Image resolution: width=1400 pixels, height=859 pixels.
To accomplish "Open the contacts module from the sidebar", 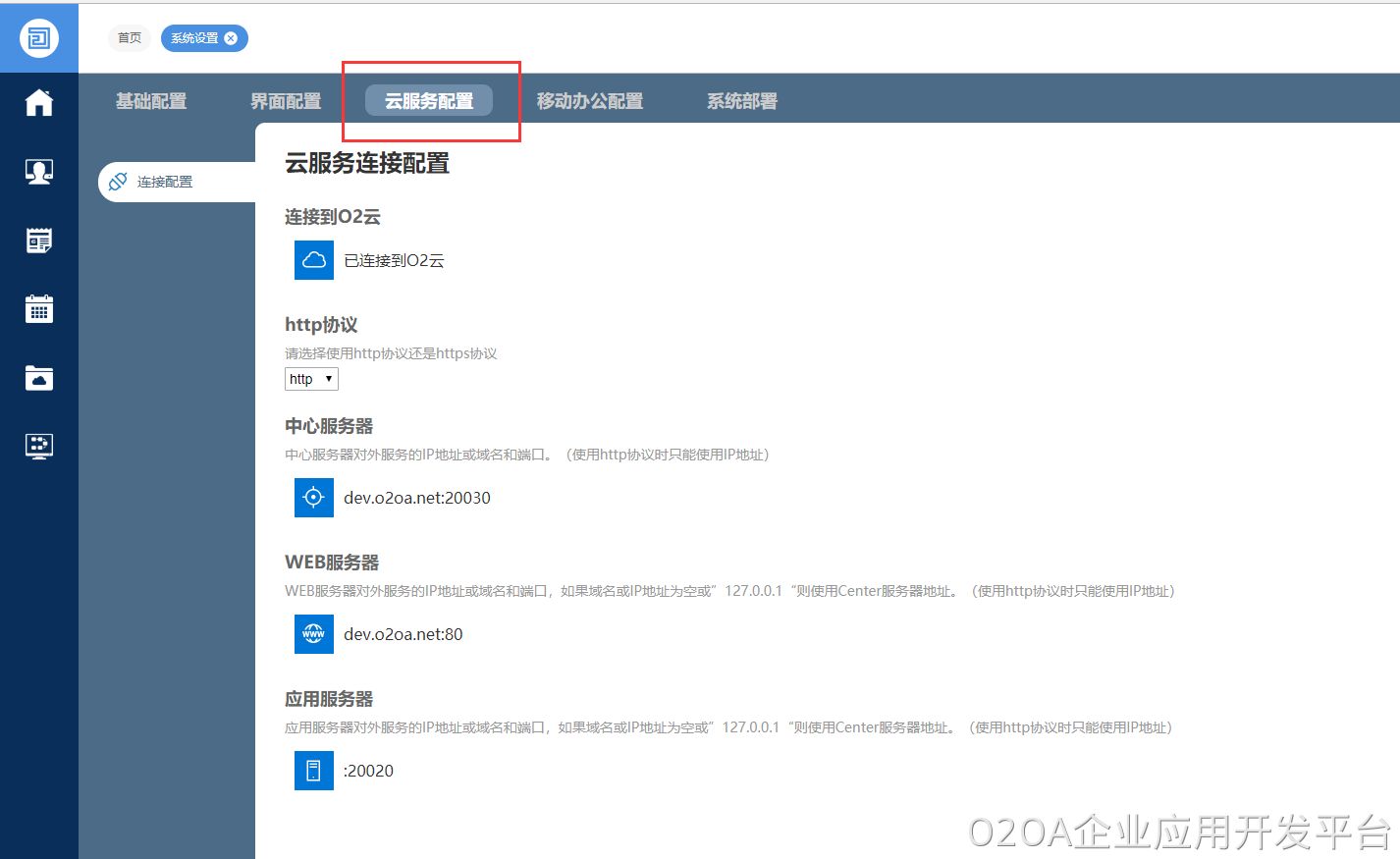I will click(38, 171).
